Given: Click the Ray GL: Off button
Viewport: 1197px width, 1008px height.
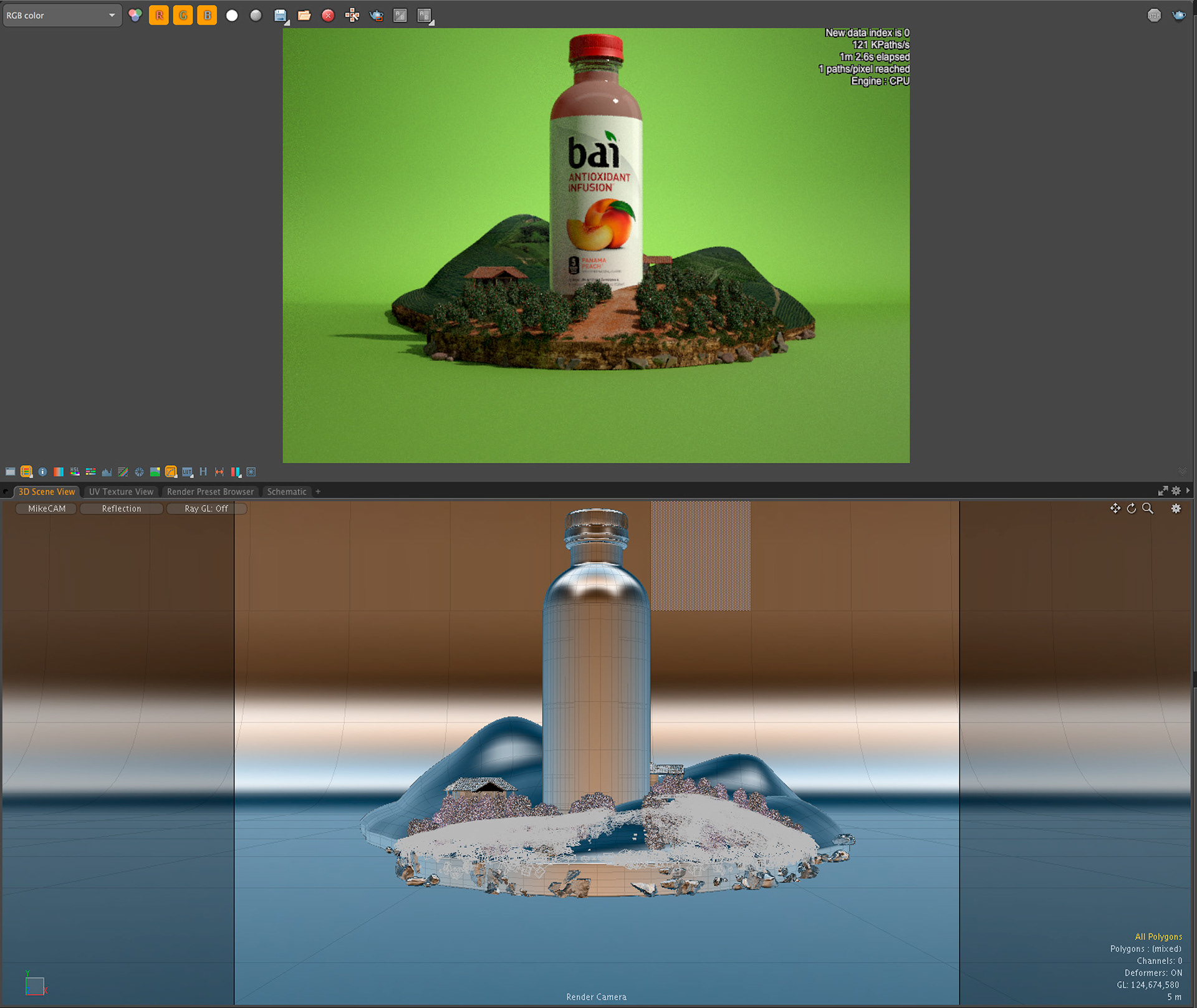Looking at the screenshot, I should click(x=206, y=509).
